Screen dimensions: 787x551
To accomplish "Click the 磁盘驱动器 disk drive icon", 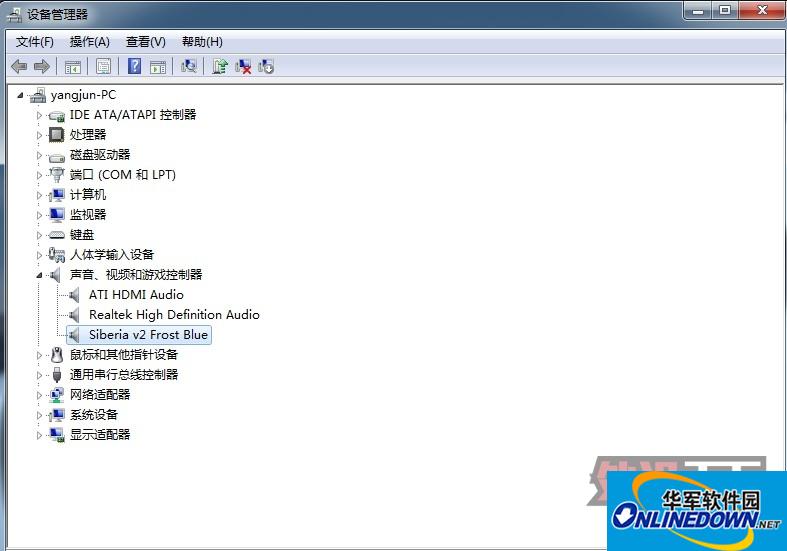I will pos(57,157).
